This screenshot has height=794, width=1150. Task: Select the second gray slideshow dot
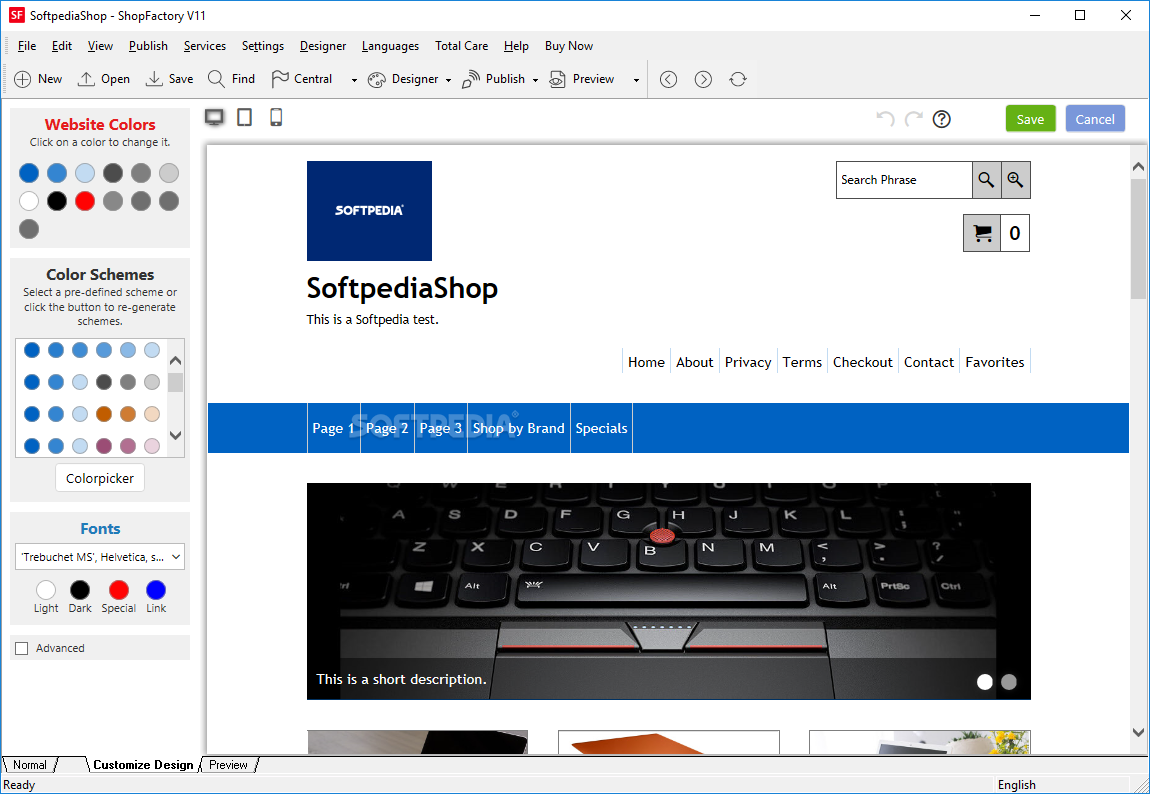tap(1009, 682)
